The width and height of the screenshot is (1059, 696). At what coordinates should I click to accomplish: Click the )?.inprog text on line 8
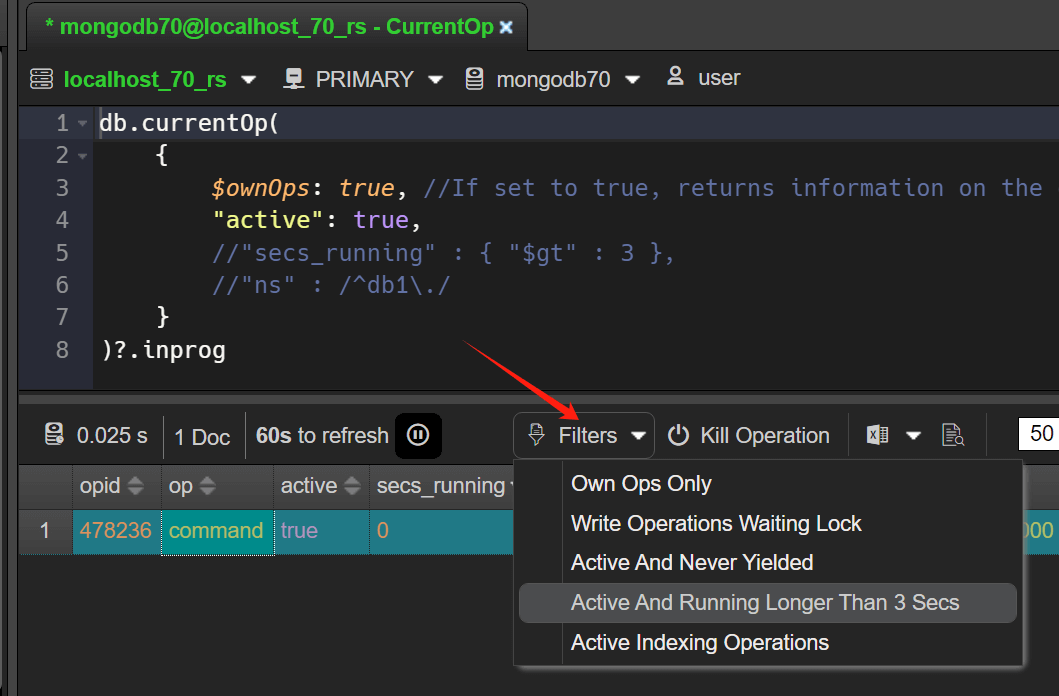coord(163,350)
